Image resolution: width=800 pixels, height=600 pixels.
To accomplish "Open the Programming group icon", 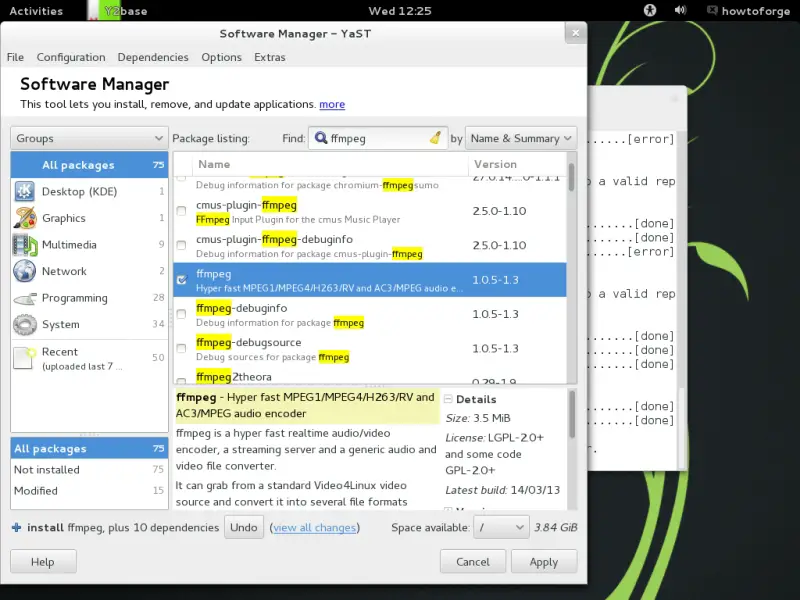I will pyautogui.click(x=24, y=298).
